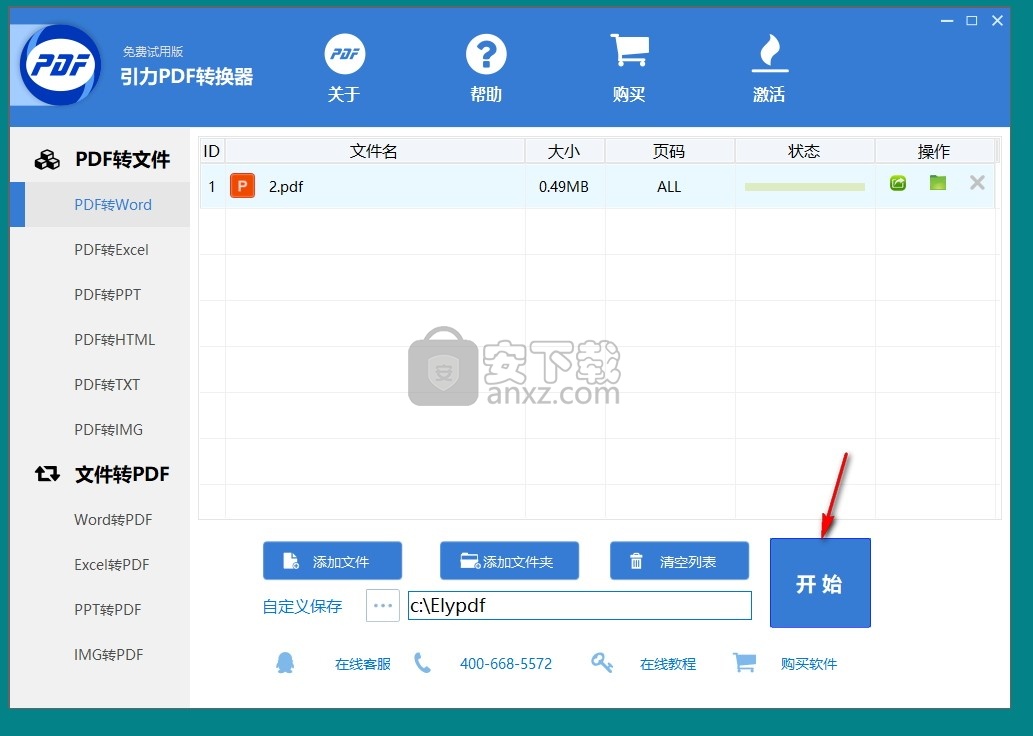The width and height of the screenshot is (1033, 736).
Task: Click the 清空列表 button
Action: 679,561
